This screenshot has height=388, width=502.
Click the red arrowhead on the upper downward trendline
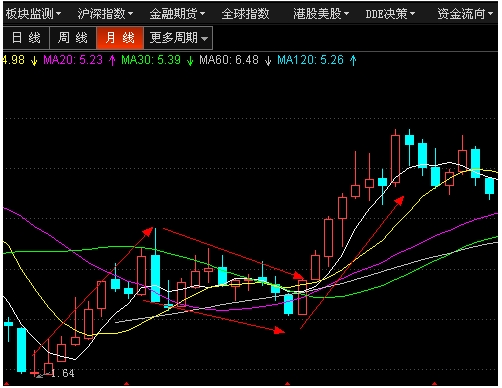[x=298, y=275]
